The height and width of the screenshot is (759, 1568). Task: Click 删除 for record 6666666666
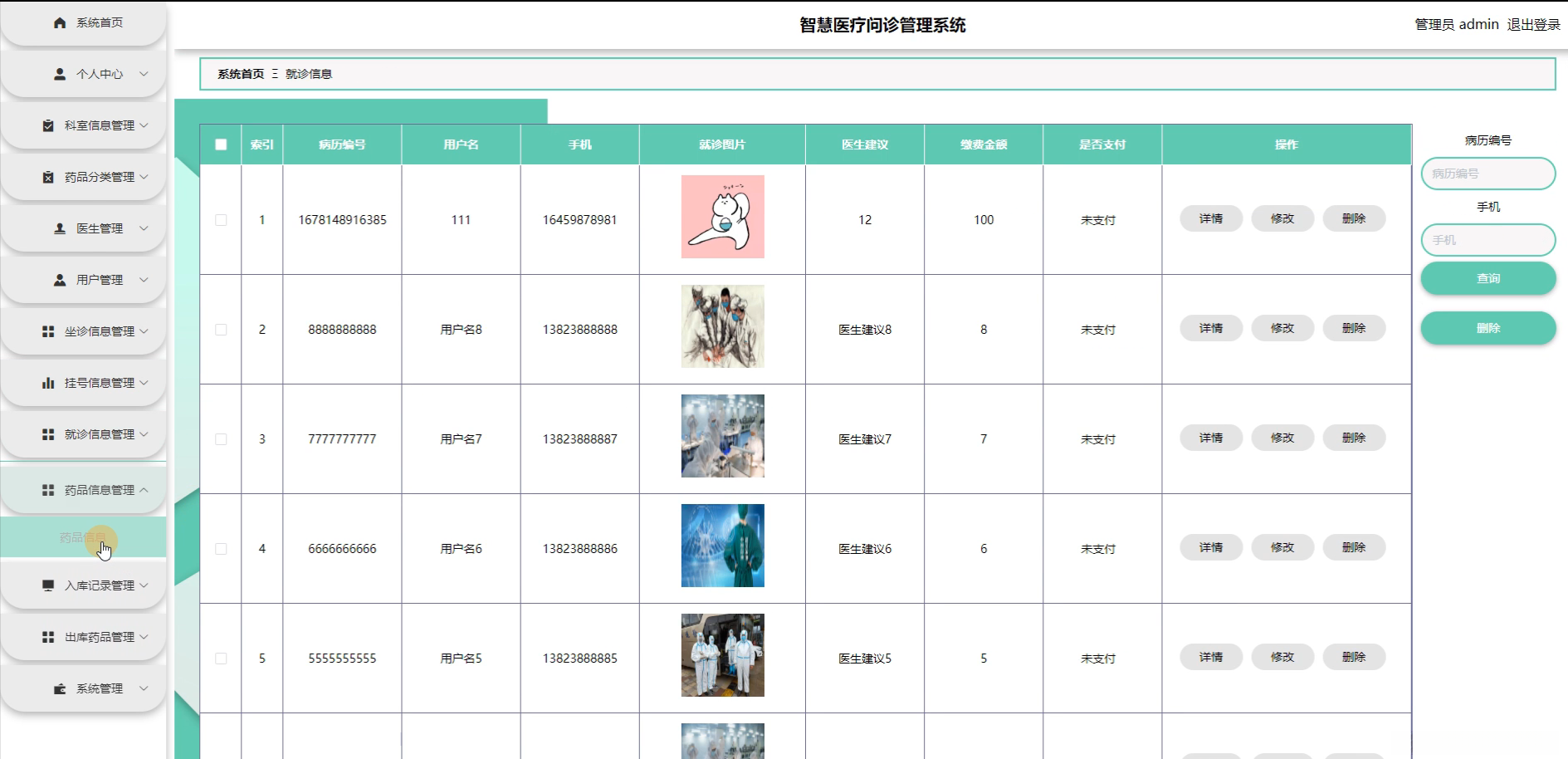(x=1354, y=547)
